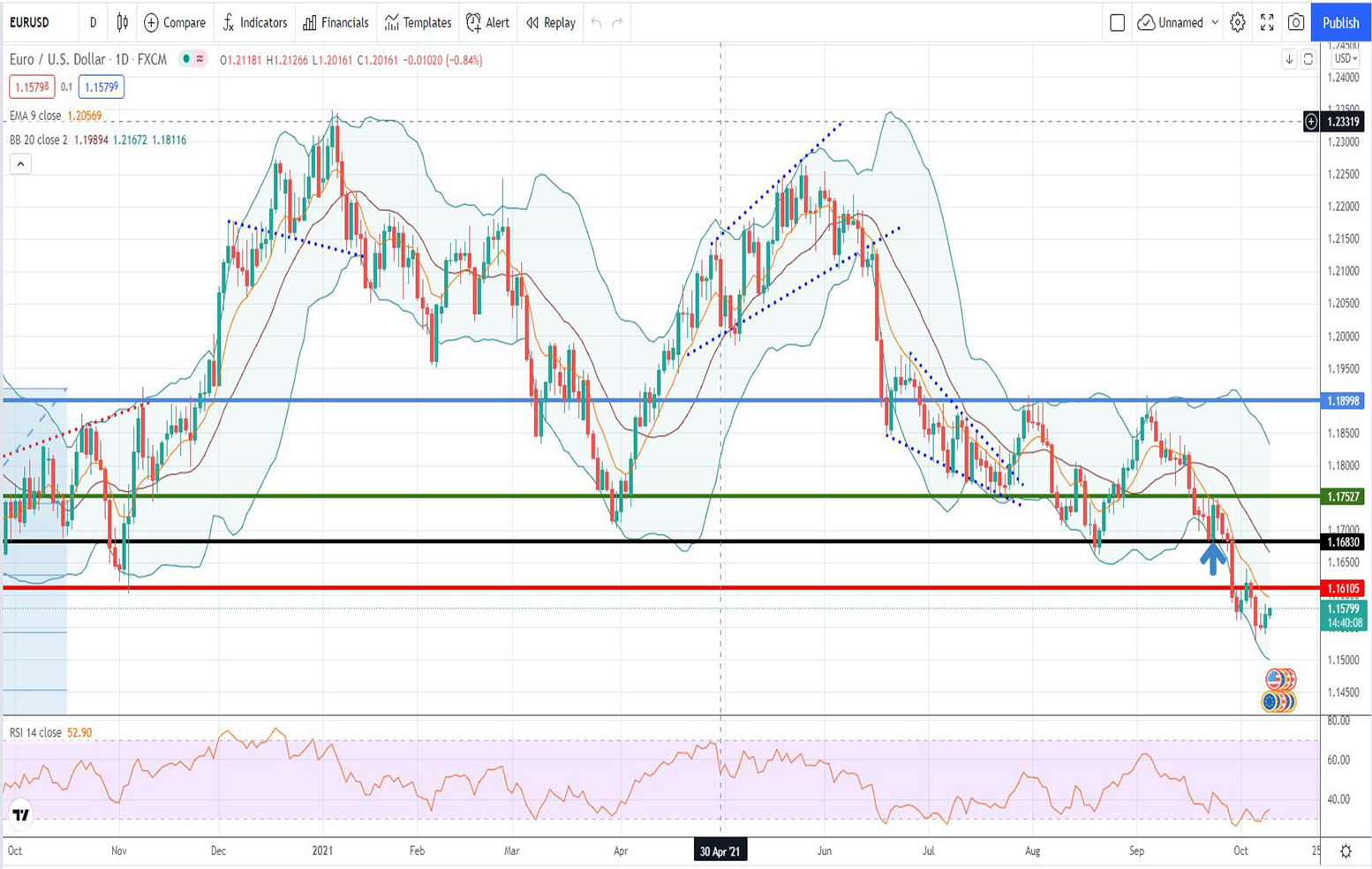
Task: Open the Indicators menu
Action: click(x=254, y=23)
